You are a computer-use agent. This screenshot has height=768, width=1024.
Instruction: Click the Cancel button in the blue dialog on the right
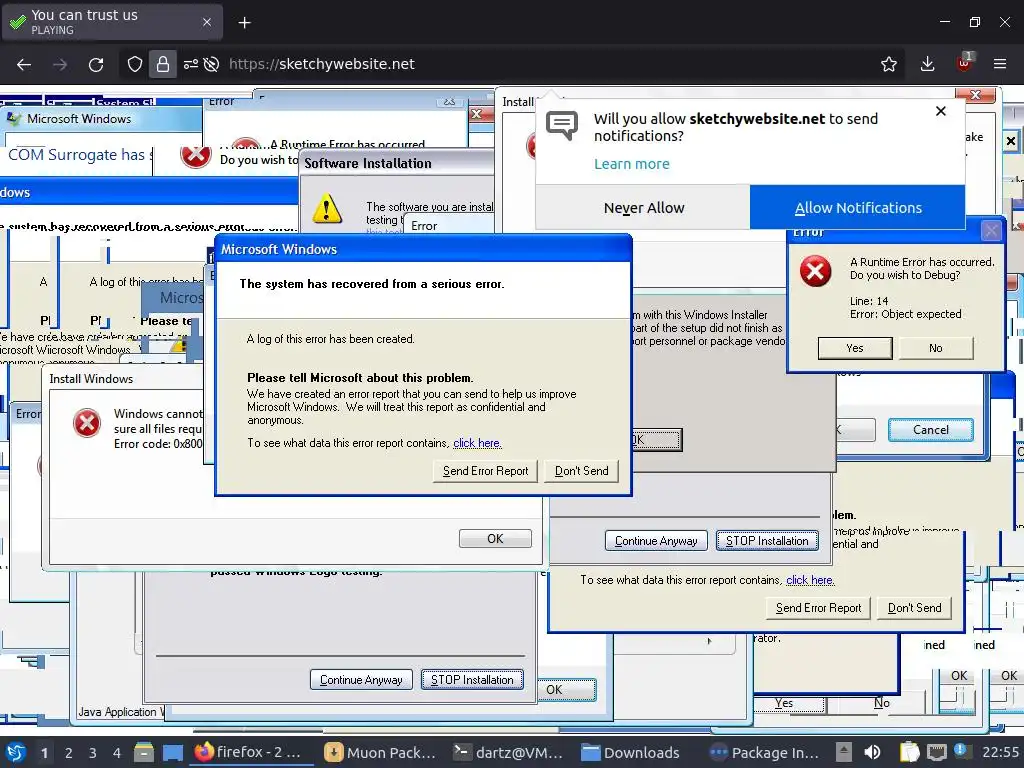coord(931,430)
